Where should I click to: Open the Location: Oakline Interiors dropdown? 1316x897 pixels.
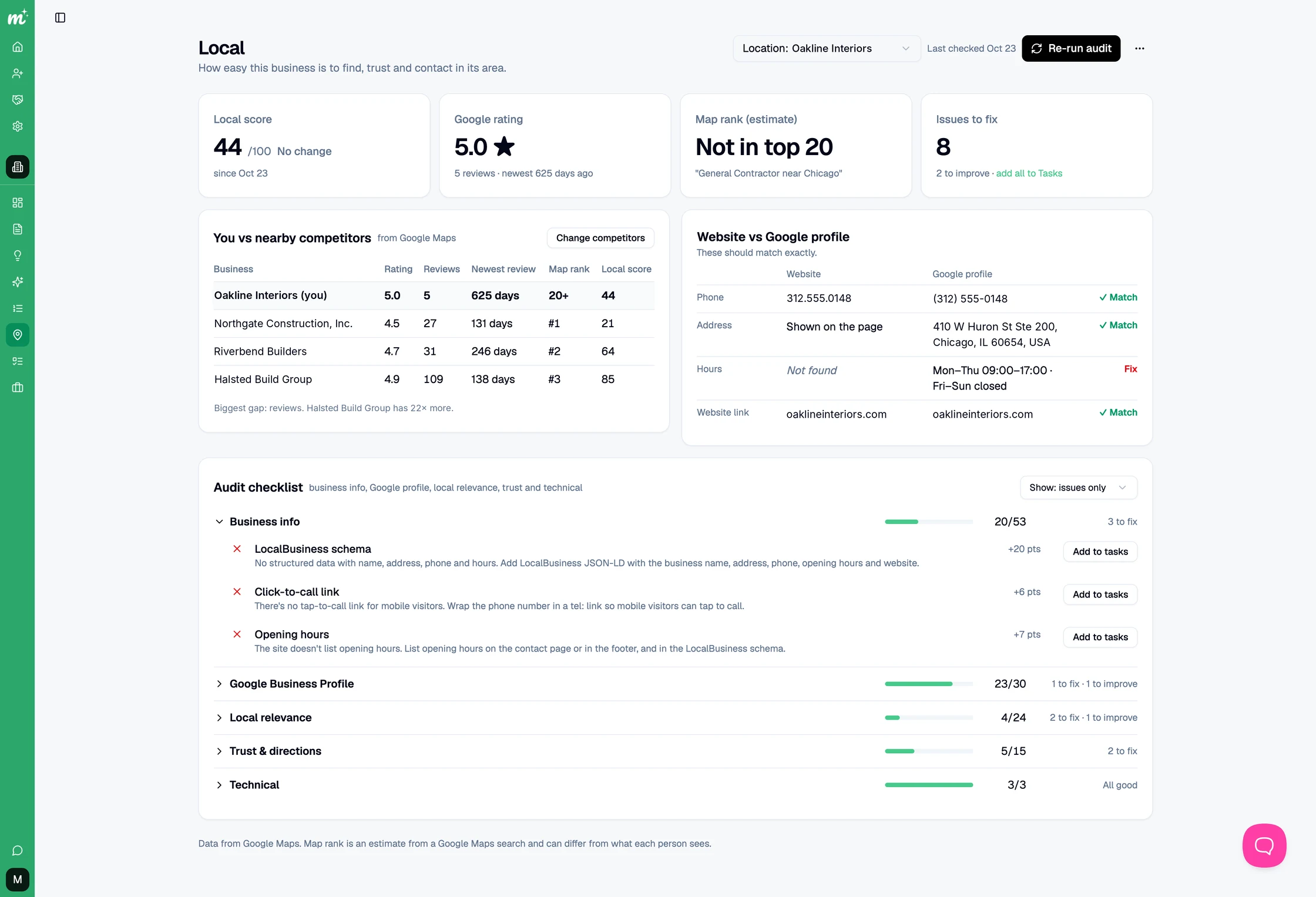[826, 48]
